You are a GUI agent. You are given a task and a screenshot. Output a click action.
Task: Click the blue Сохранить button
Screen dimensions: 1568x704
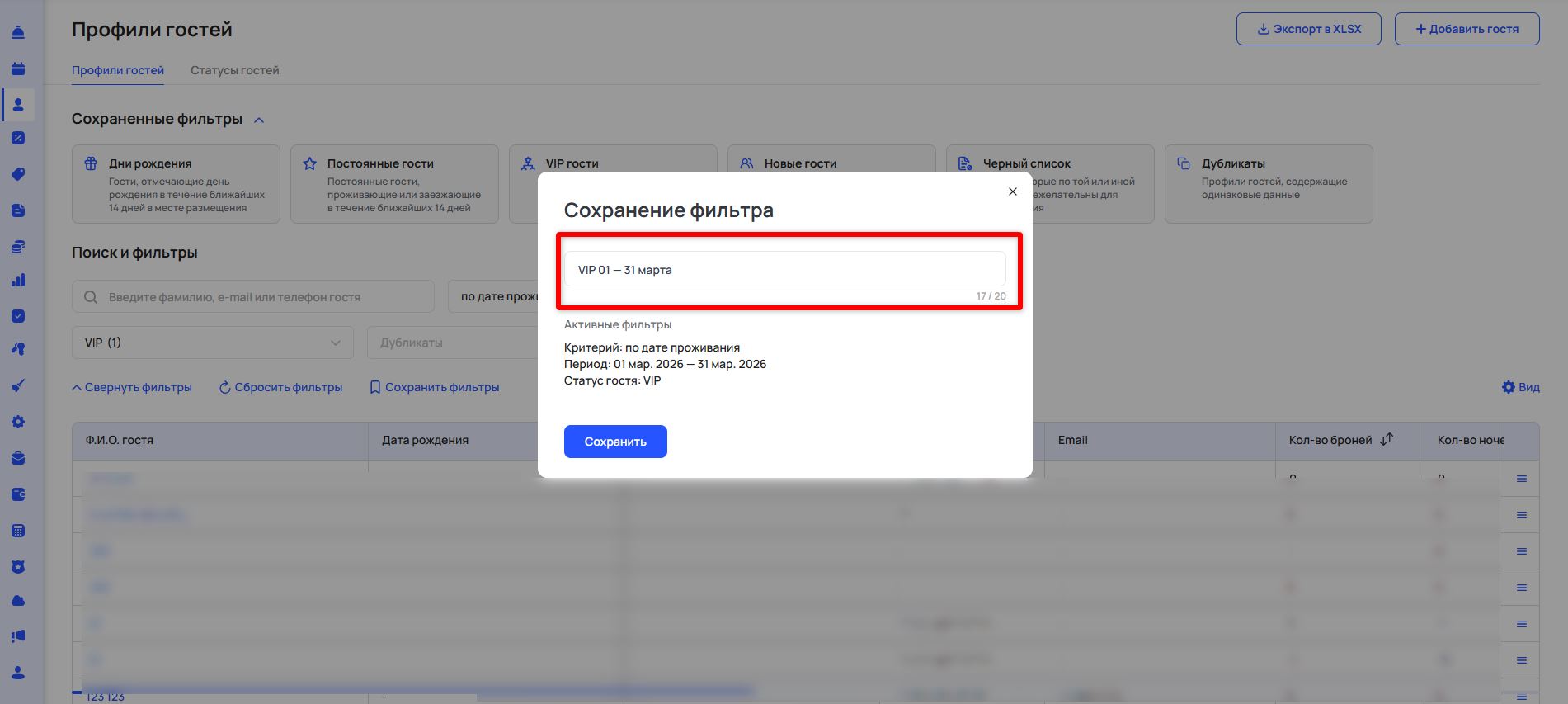coord(615,442)
